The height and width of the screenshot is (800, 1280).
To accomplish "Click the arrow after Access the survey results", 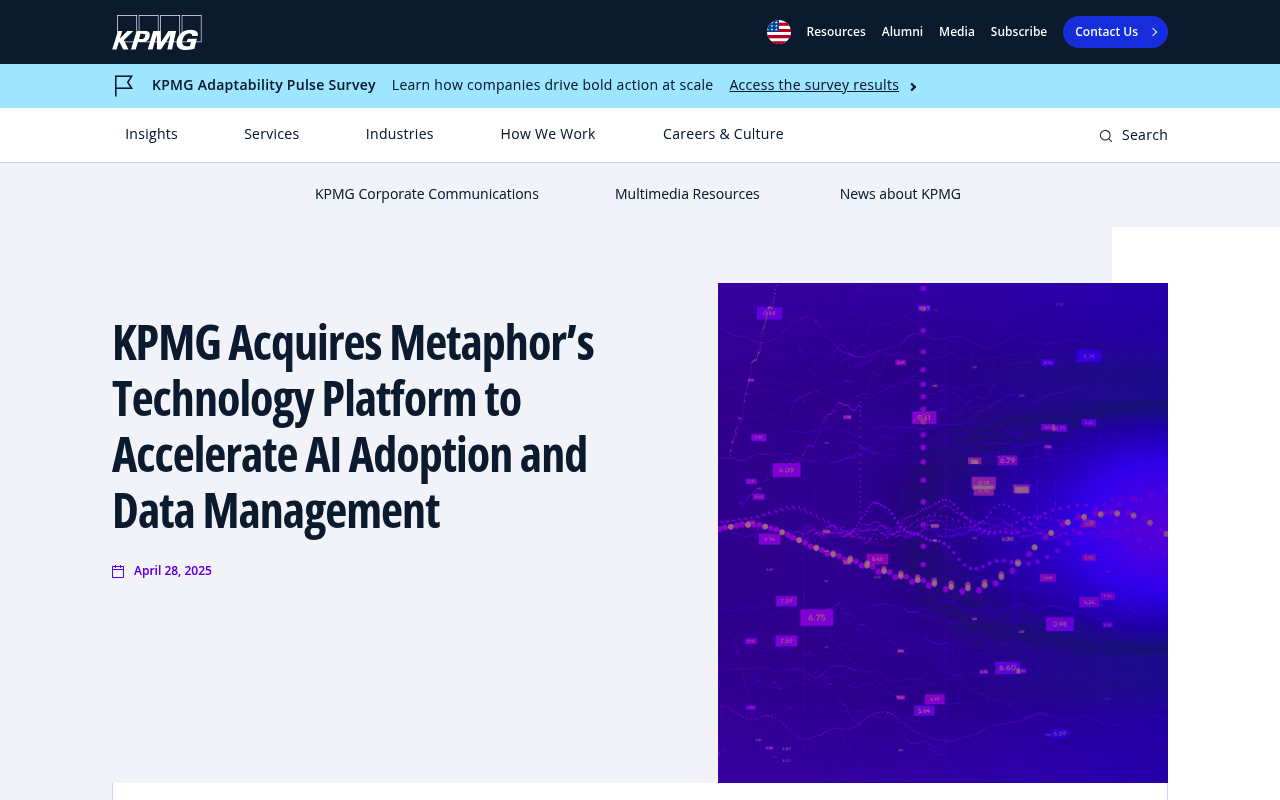I will click(x=913, y=87).
